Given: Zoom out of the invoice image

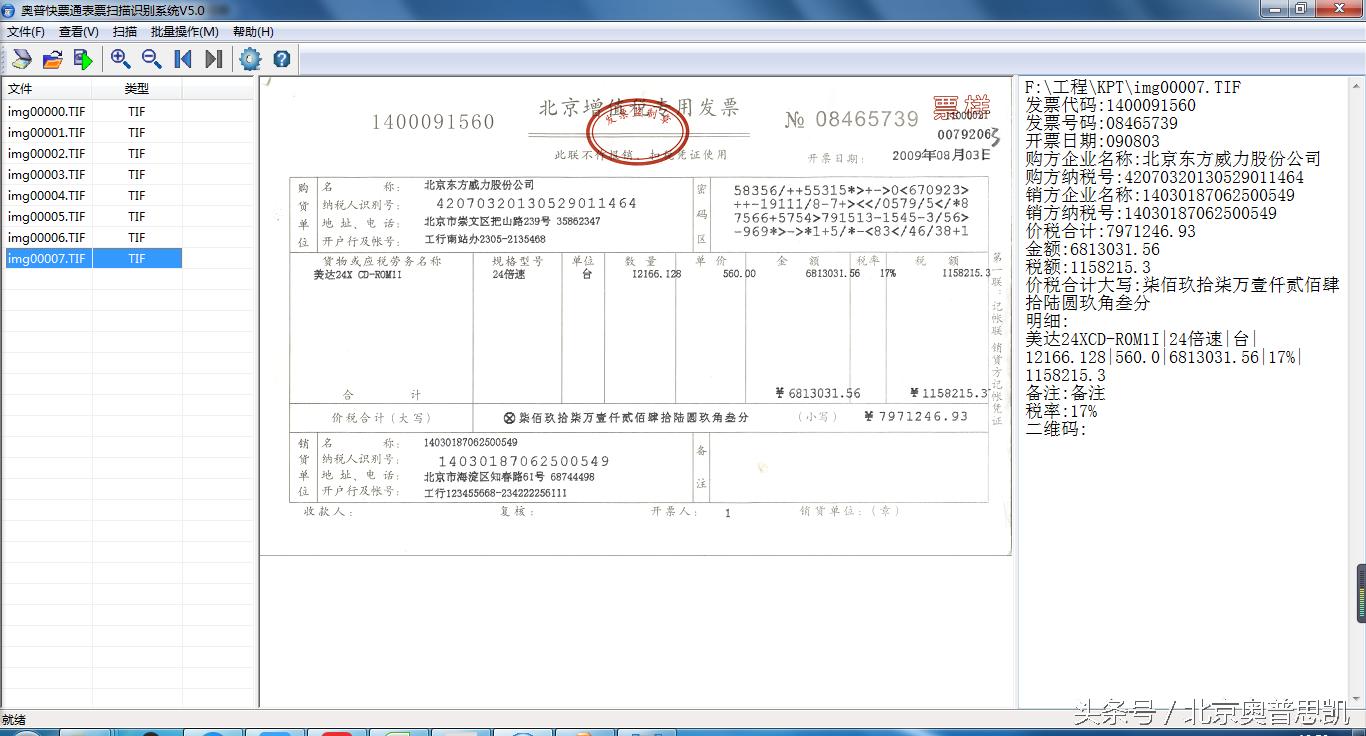Looking at the screenshot, I should tap(151, 59).
